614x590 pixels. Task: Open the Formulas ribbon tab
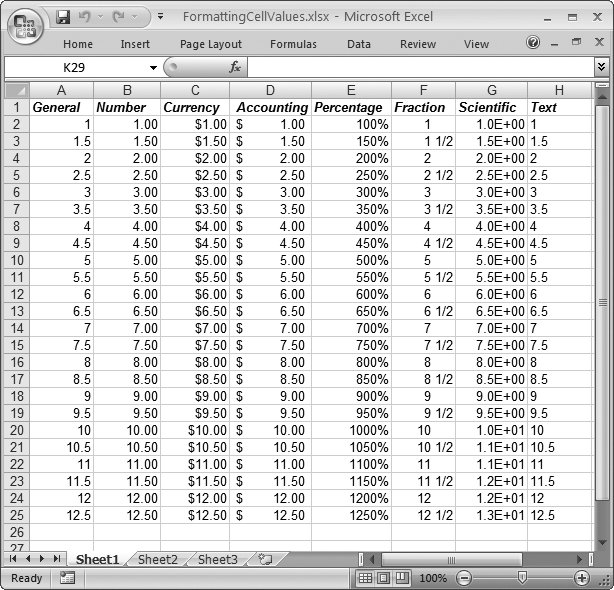(293, 44)
